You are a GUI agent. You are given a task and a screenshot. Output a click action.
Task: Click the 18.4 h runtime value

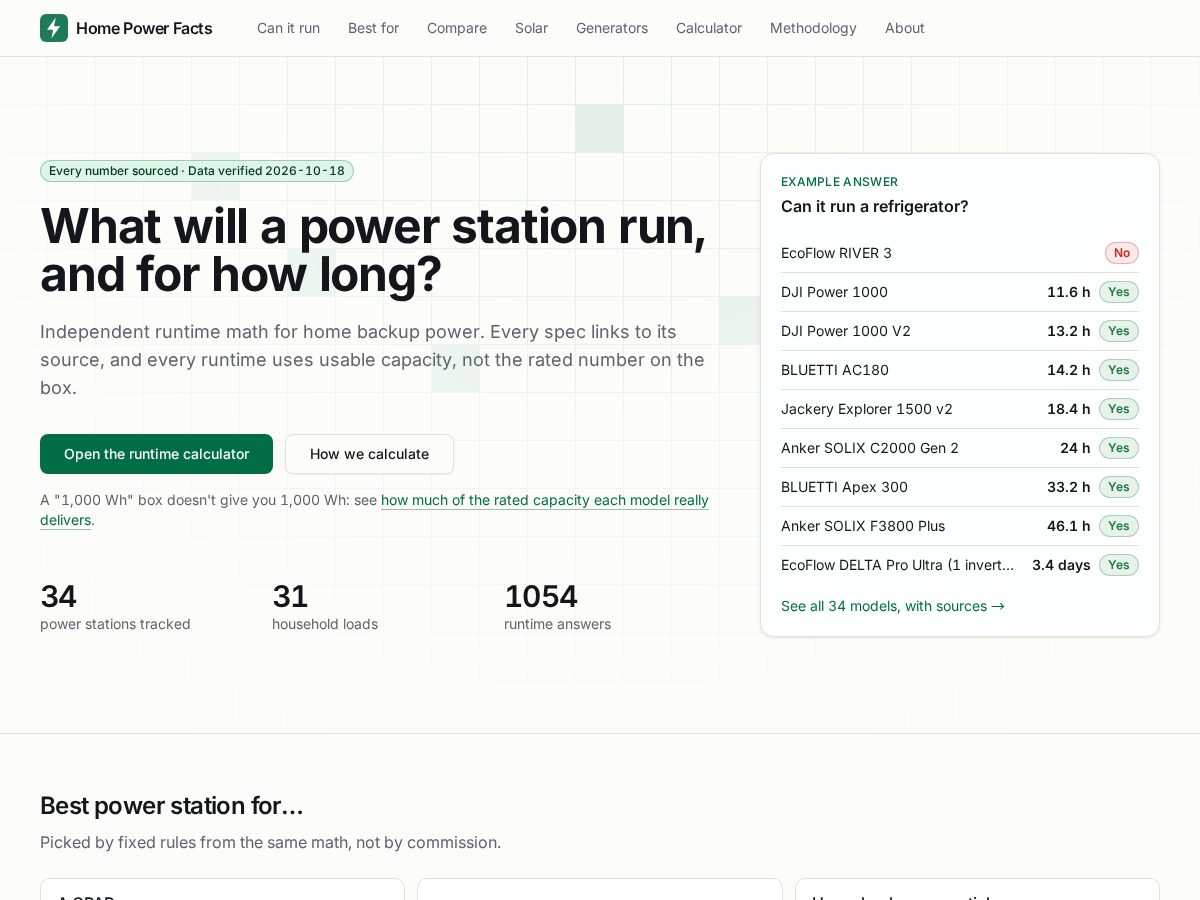1069,409
